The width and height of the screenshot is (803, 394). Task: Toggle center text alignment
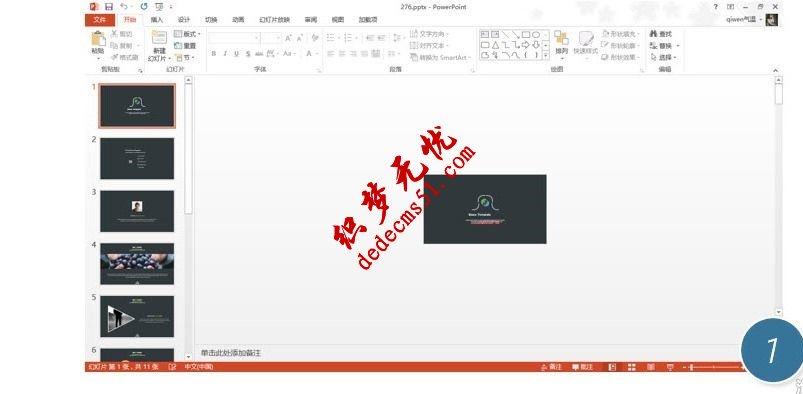pos(342,53)
